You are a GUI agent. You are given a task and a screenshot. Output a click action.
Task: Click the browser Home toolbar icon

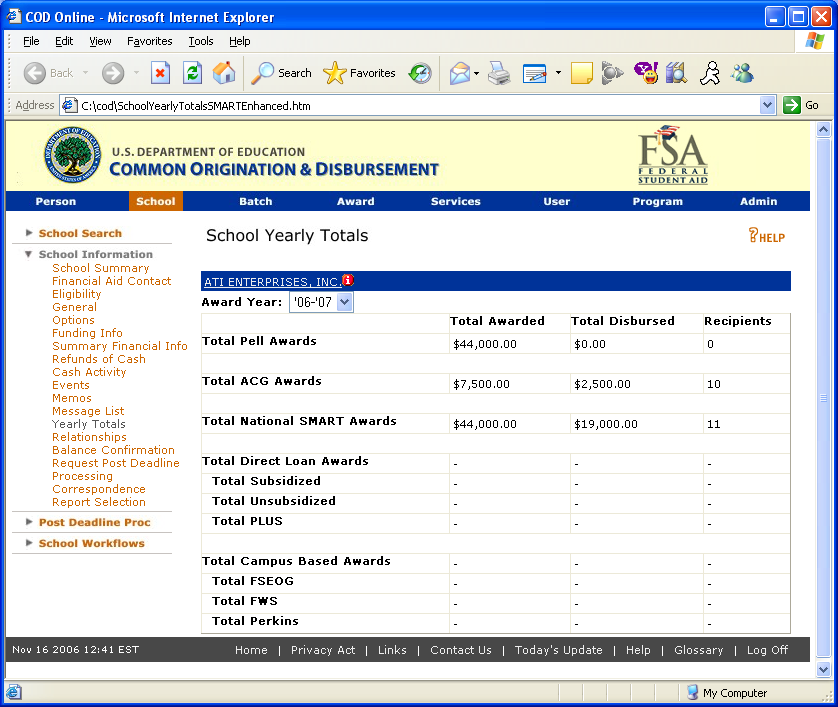click(224, 73)
